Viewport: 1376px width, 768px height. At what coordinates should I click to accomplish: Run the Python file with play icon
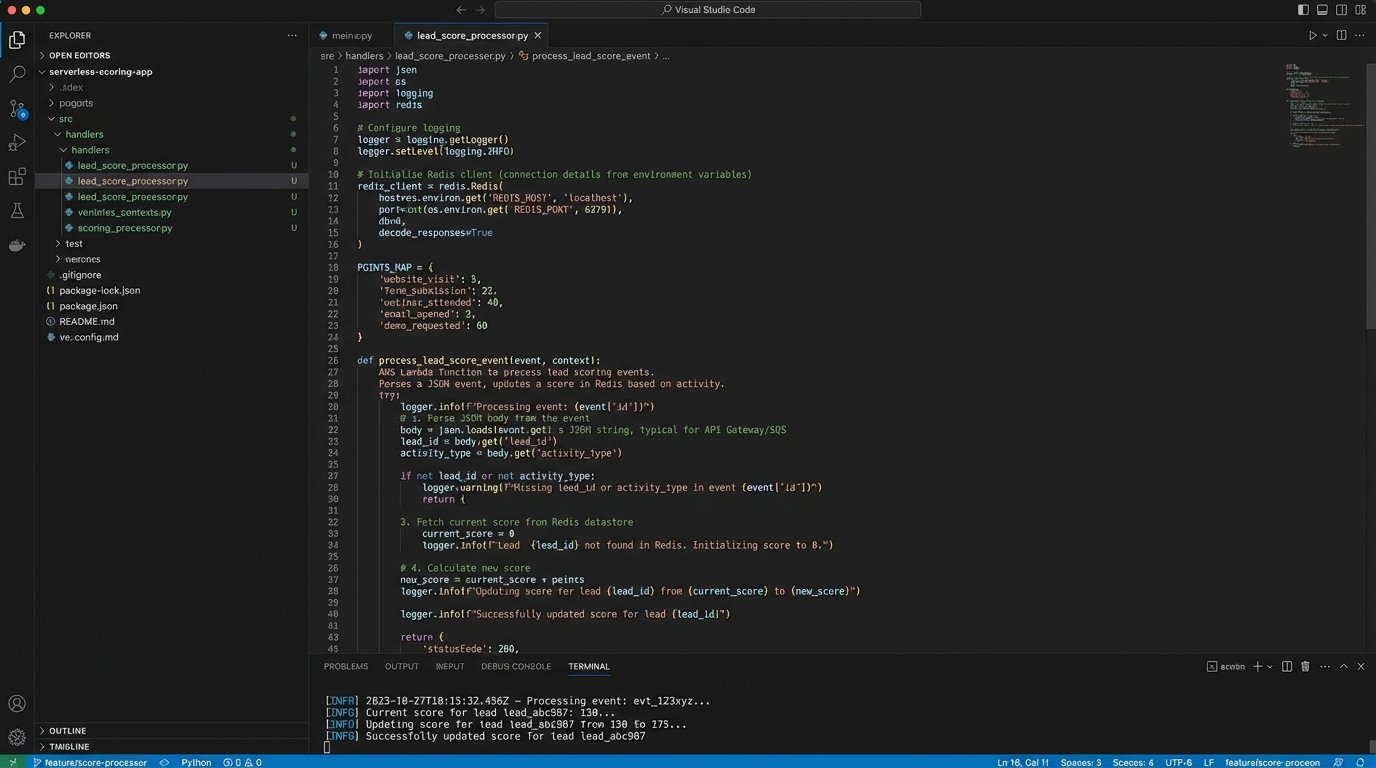click(x=1313, y=35)
